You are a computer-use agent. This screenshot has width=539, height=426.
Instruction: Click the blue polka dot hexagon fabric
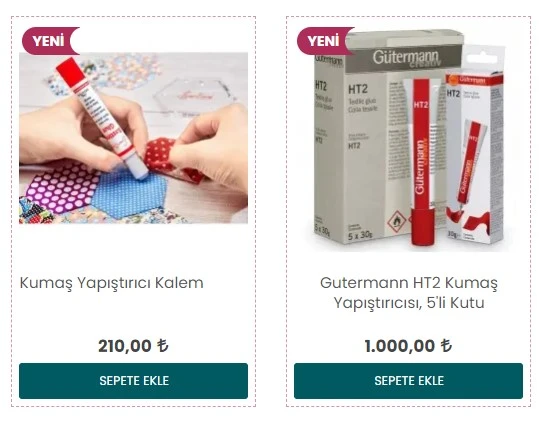tap(129, 194)
